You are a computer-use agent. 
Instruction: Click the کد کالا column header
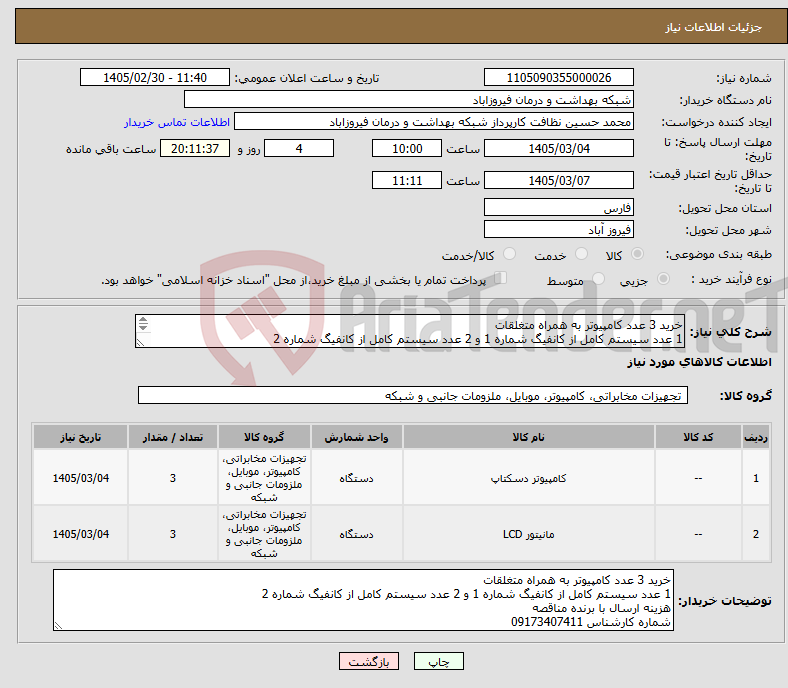click(698, 437)
